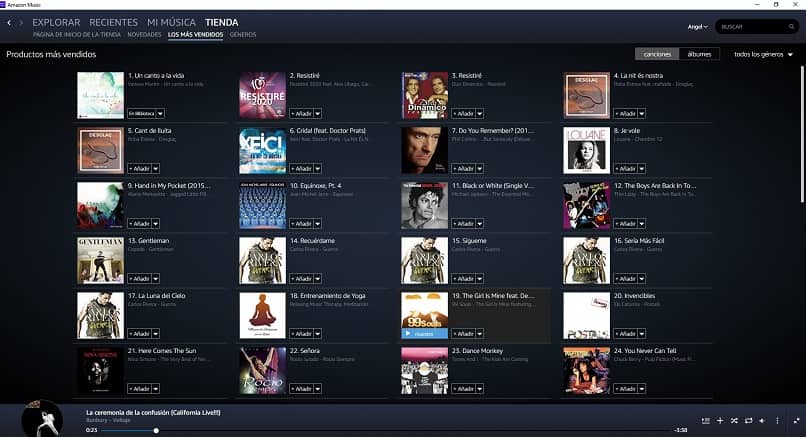806x437 pixels.
Task: Open the RECIENTES tab
Action: 114,23
